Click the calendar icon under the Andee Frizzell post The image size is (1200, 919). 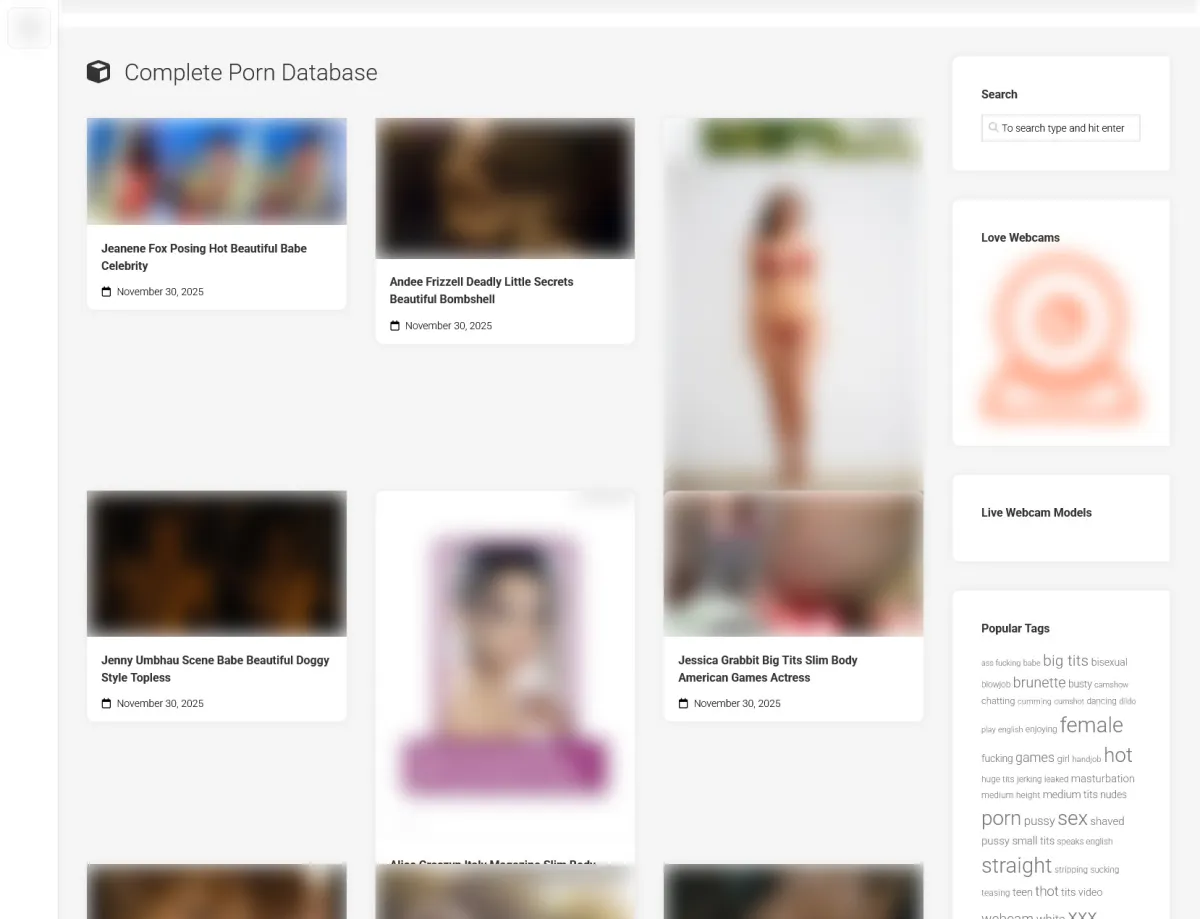click(395, 326)
